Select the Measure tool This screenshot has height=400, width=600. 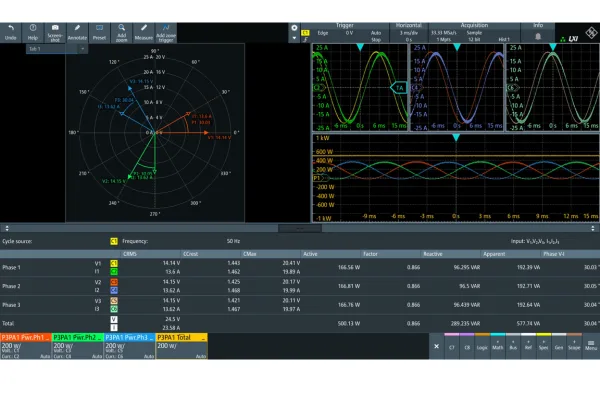pos(143,32)
